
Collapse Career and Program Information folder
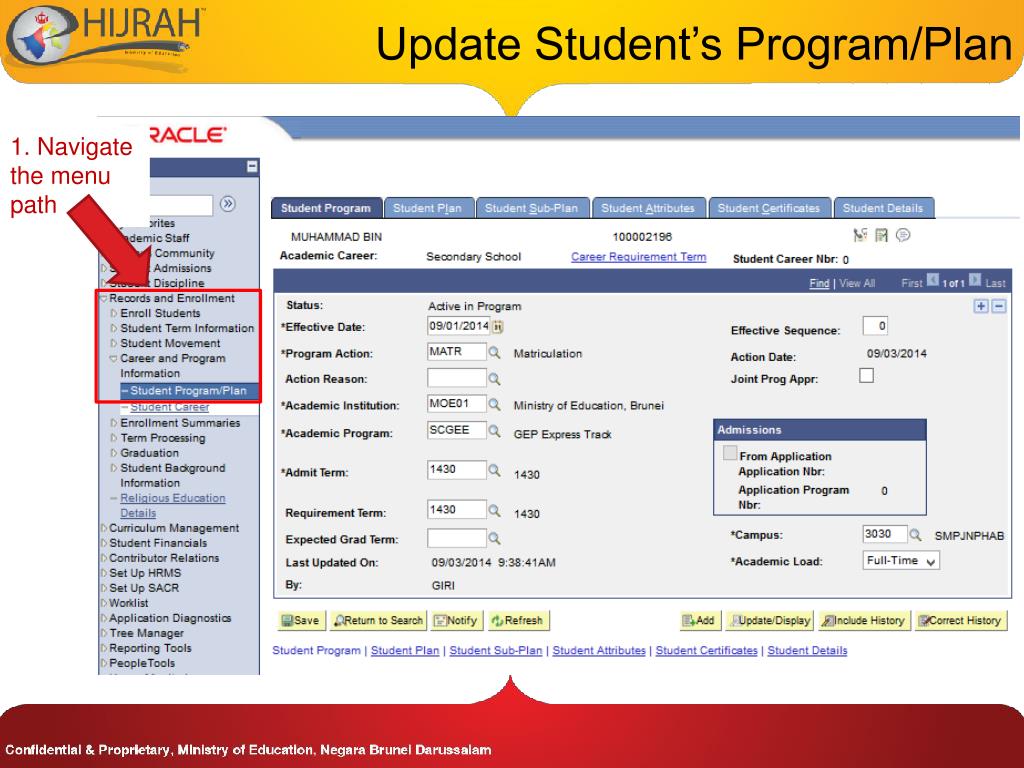pyautogui.click(x=114, y=359)
